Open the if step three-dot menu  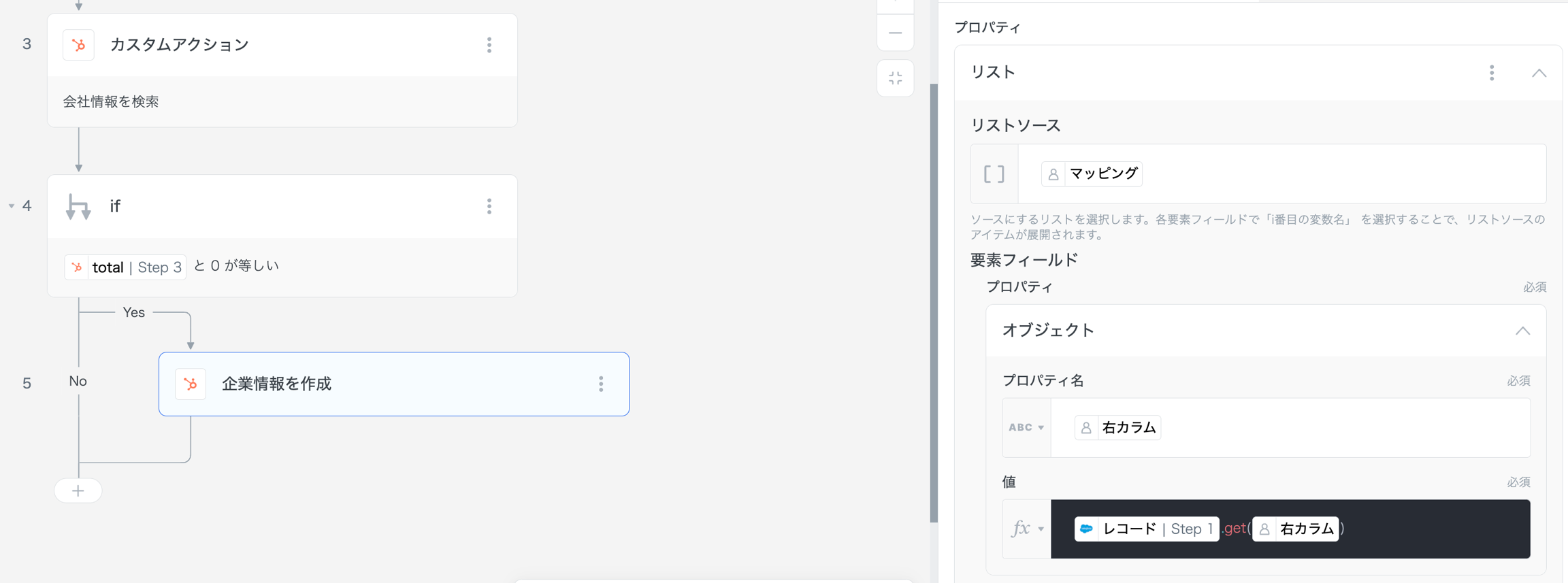click(x=489, y=206)
